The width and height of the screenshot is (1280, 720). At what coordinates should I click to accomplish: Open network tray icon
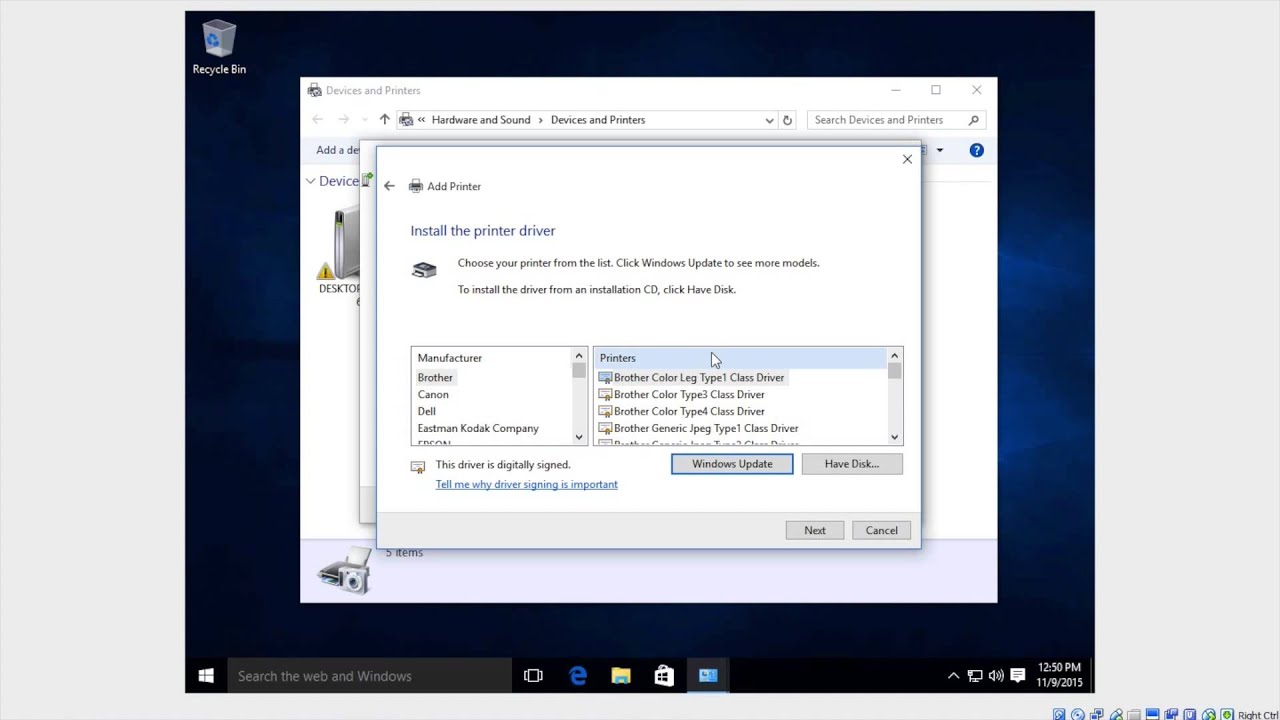975,676
